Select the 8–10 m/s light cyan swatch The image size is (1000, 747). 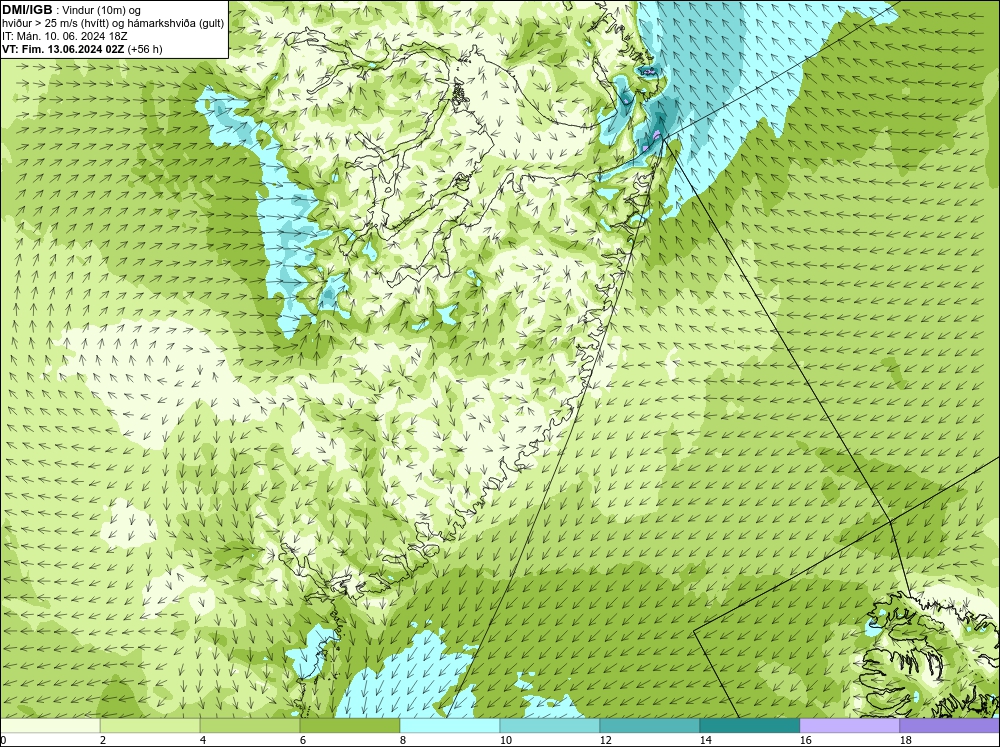tap(450, 726)
